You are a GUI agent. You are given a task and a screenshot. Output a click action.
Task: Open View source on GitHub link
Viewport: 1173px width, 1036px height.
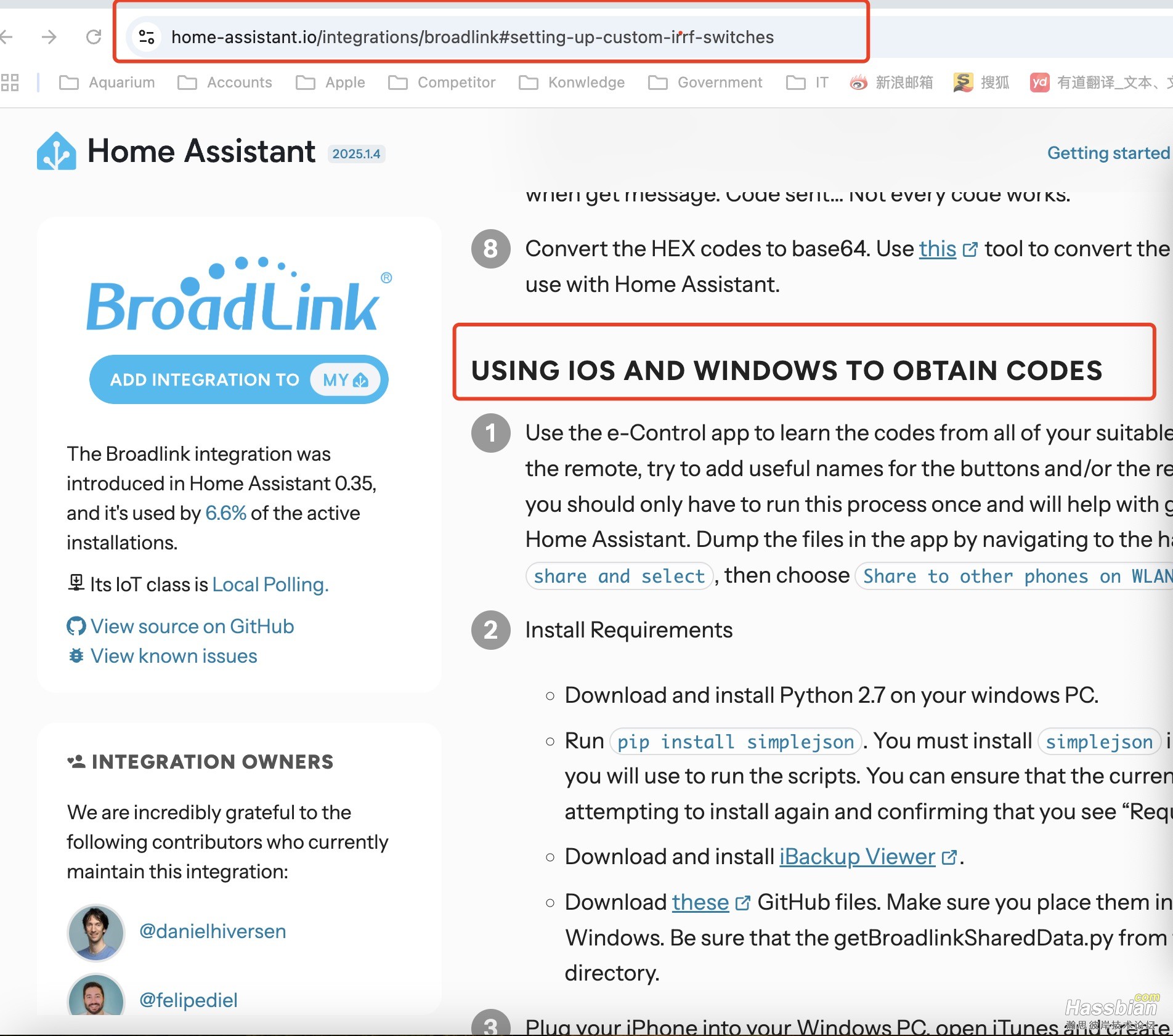[x=192, y=626]
